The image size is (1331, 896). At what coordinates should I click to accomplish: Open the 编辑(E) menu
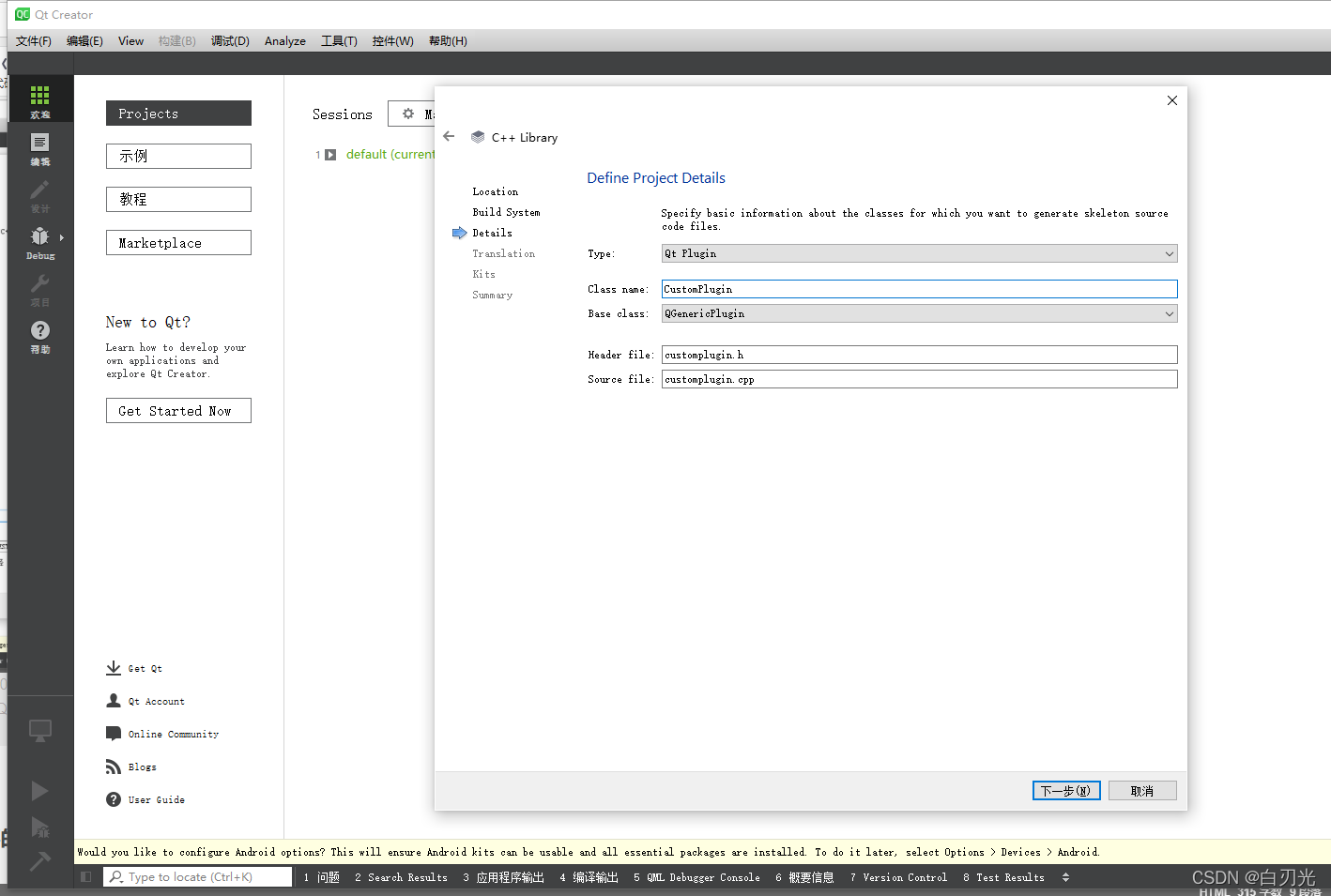coord(84,40)
